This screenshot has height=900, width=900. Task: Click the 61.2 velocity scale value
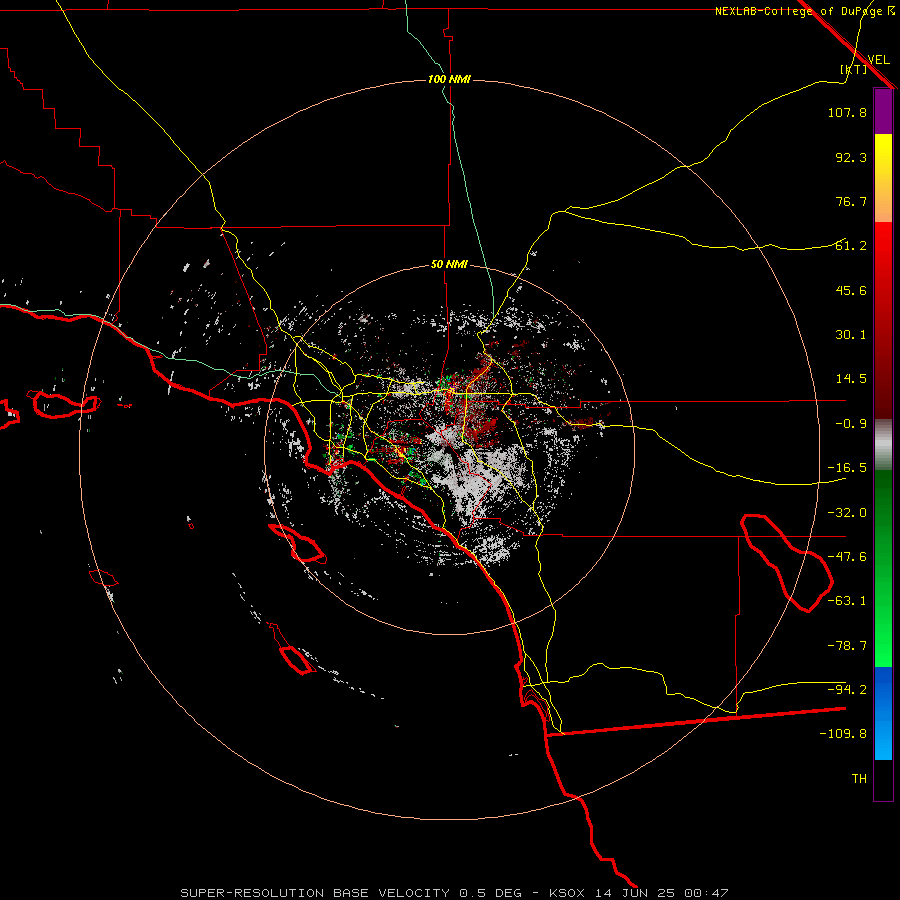[x=851, y=246]
